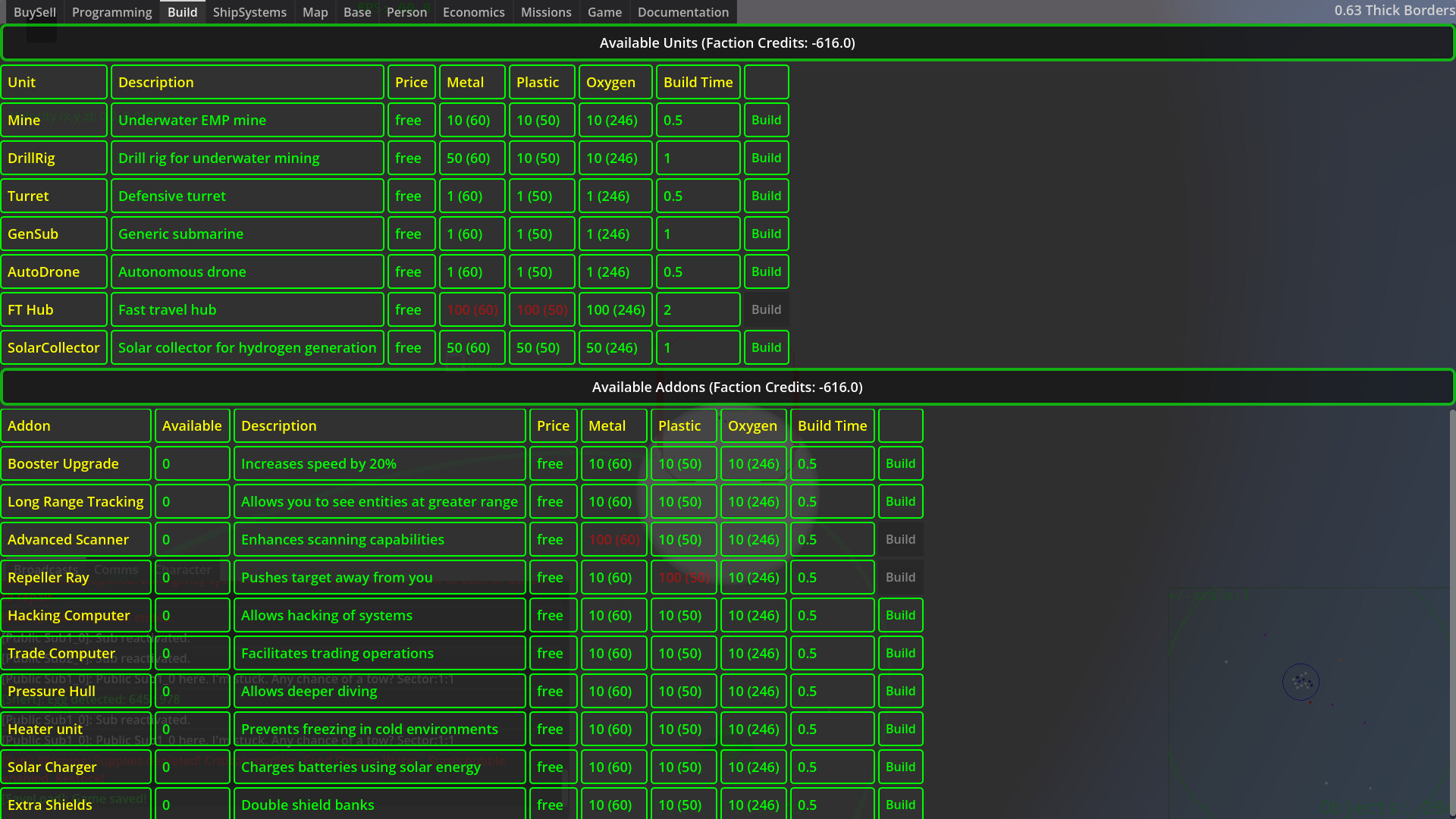Build the Extra Shields addon
The height and width of the screenshot is (819, 1456).
(901, 805)
